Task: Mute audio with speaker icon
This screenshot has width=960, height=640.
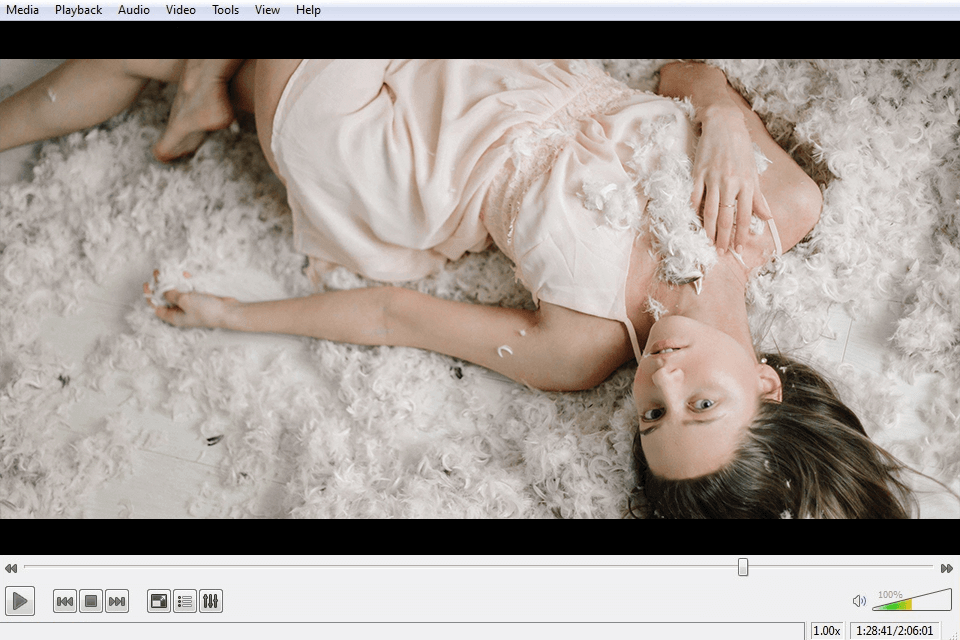Action: tap(859, 601)
